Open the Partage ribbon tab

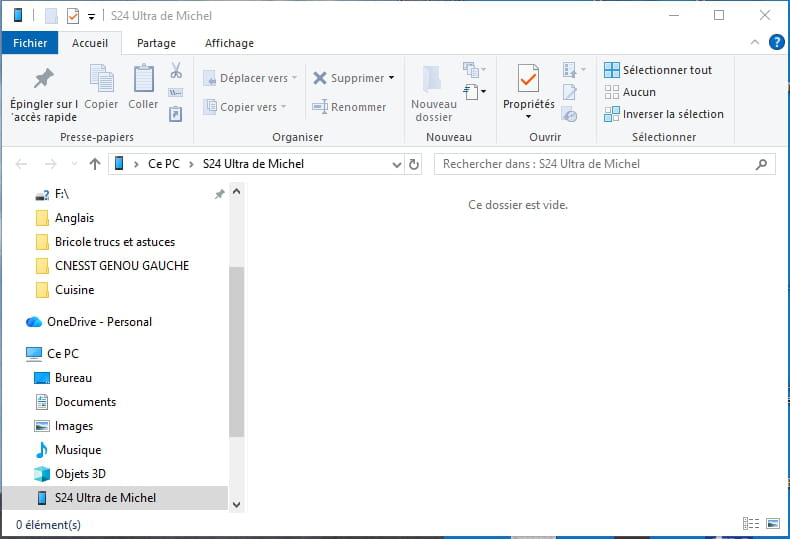click(x=156, y=43)
